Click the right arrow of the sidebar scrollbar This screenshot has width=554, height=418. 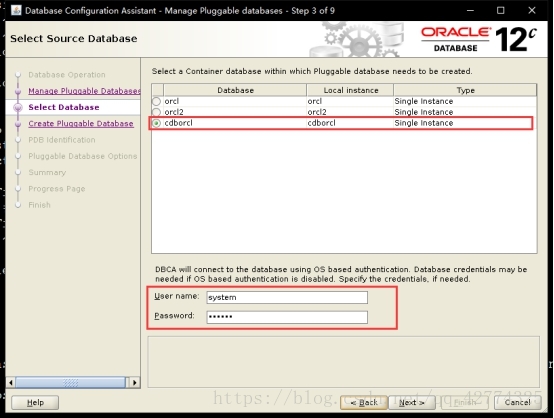pos(135,382)
